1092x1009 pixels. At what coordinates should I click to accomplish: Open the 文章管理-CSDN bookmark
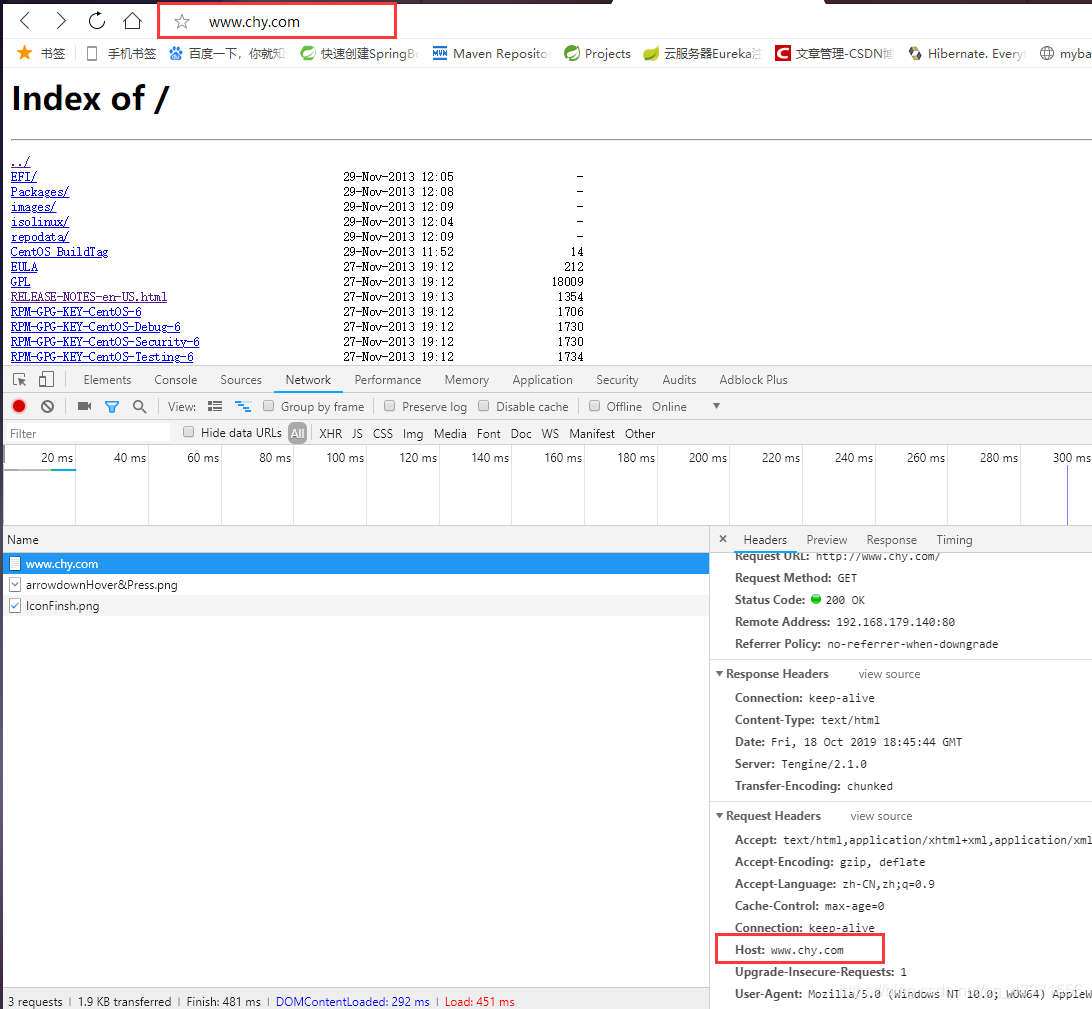834,54
